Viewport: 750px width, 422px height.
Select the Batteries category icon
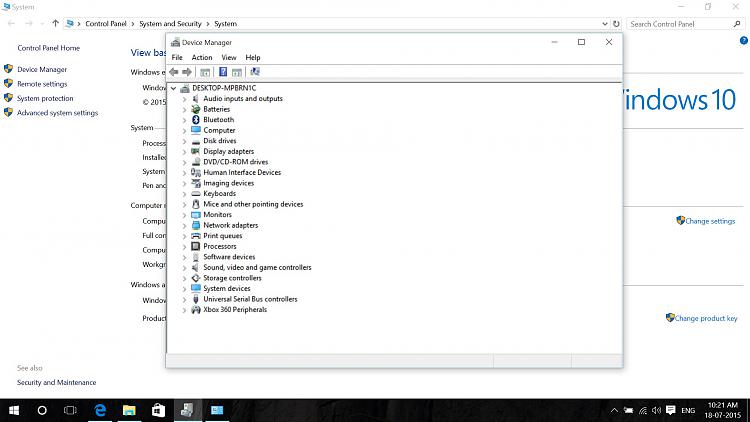196,109
